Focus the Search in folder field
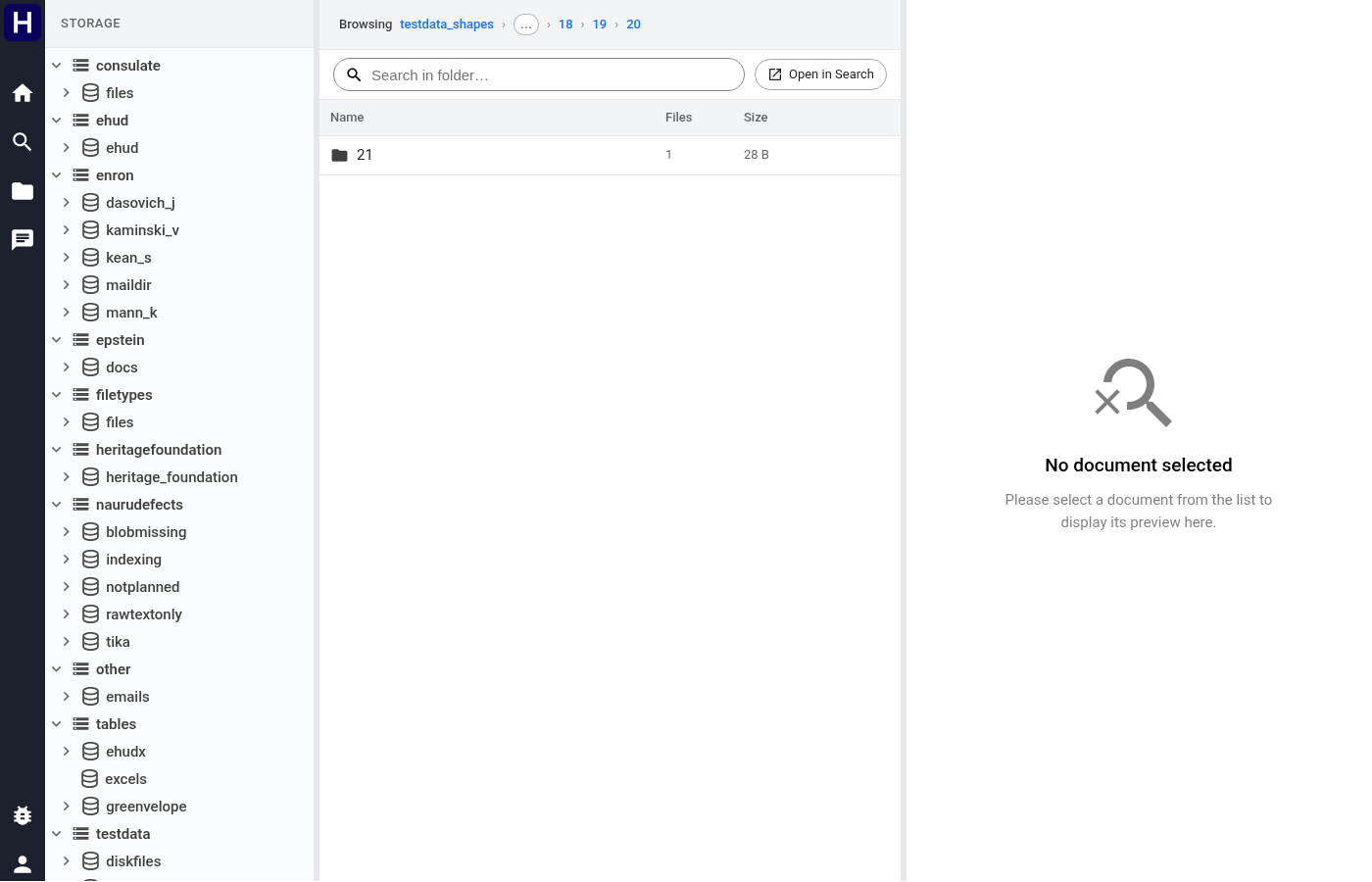The width and height of the screenshot is (1372, 882). (539, 74)
